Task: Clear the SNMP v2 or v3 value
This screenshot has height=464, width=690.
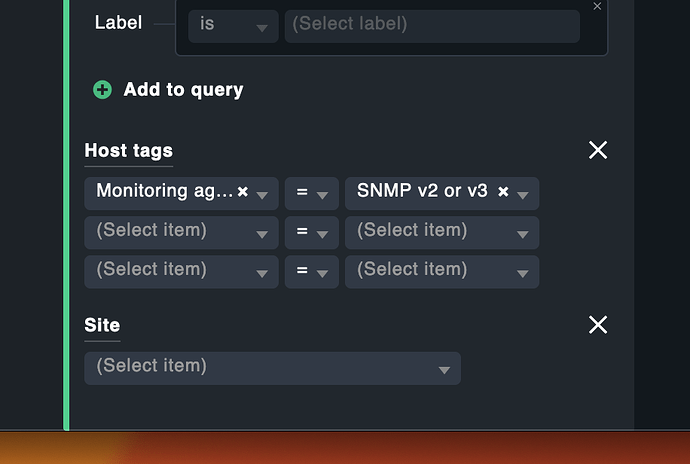Action: (503, 192)
